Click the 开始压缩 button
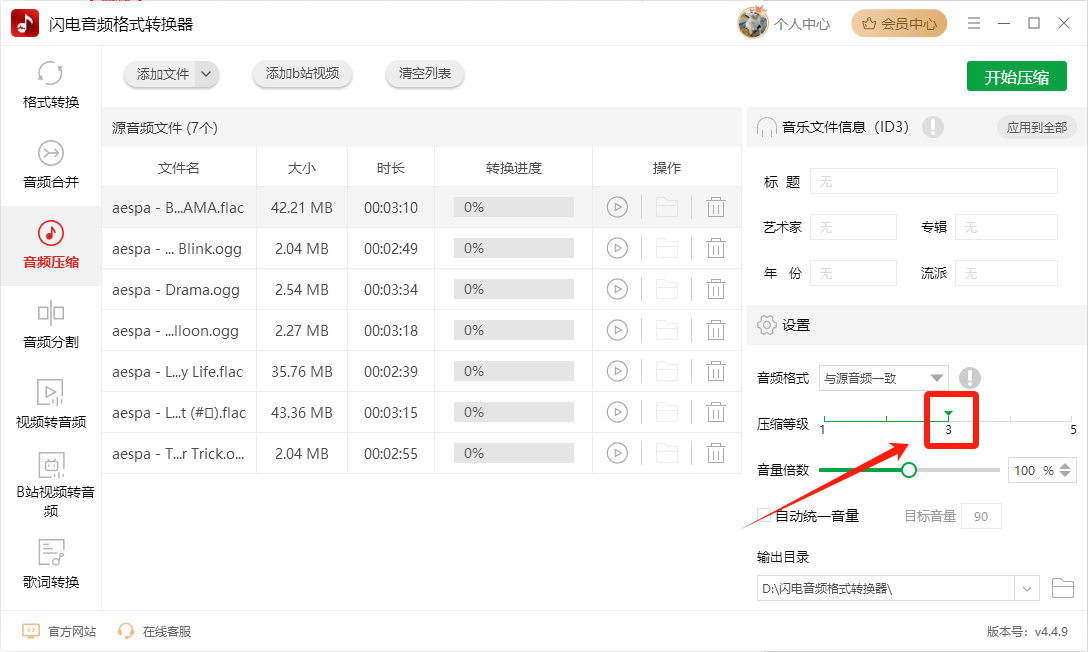Image resolution: width=1088 pixels, height=652 pixels. [x=1017, y=77]
